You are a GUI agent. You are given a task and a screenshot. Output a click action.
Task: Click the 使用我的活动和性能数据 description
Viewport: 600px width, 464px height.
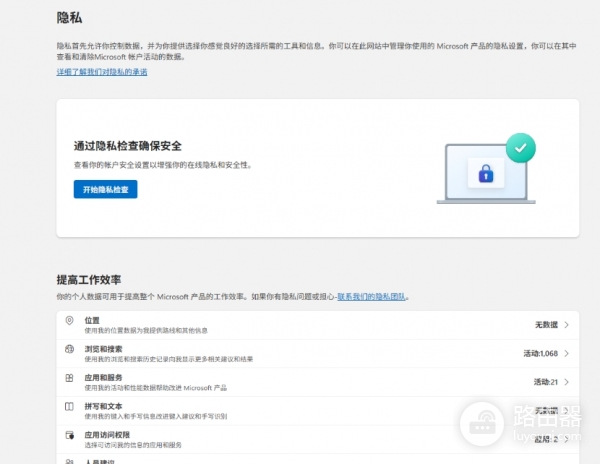click(155, 388)
